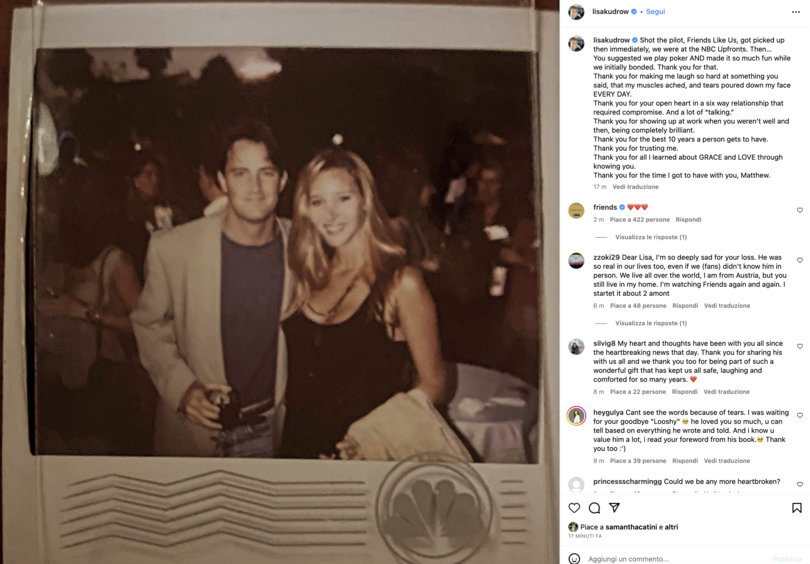The image size is (810, 564).
Task: Follow lisakudrow with Segui link
Action: 656,11
